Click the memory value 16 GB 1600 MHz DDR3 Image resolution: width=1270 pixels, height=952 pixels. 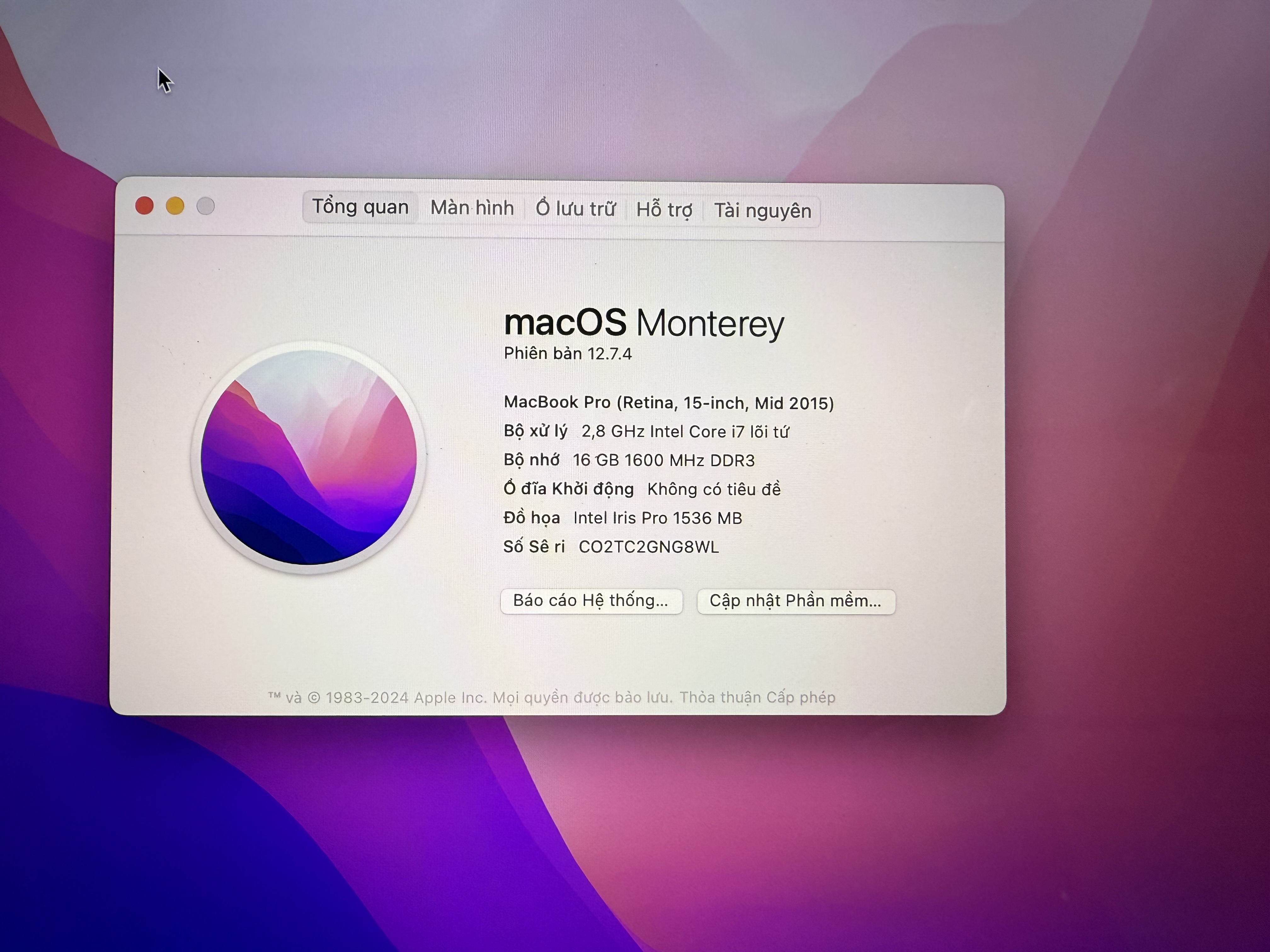664,460
